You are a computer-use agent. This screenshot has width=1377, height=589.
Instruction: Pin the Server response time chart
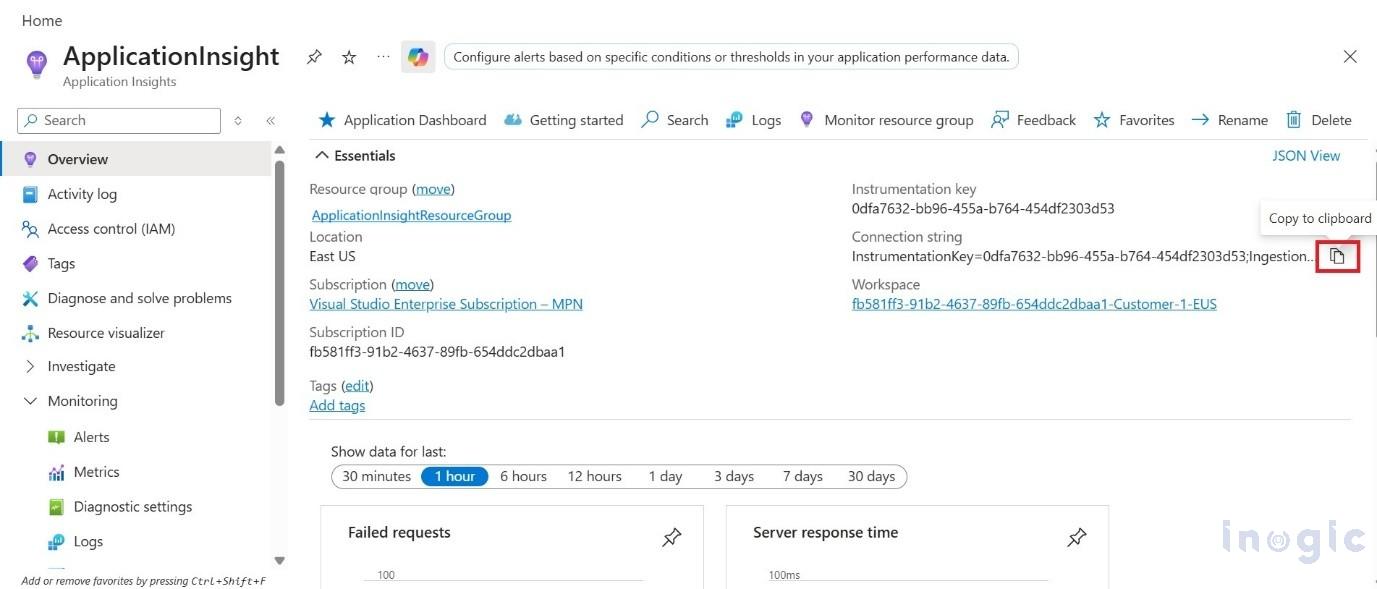[1077, 538]
